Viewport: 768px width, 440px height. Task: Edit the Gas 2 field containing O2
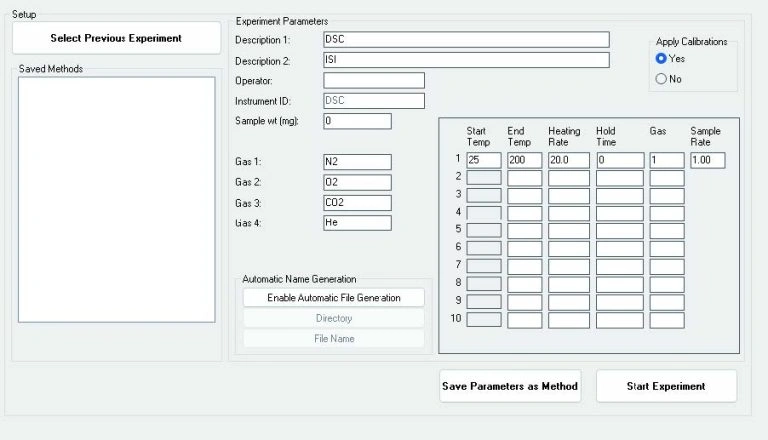point(357,183)
